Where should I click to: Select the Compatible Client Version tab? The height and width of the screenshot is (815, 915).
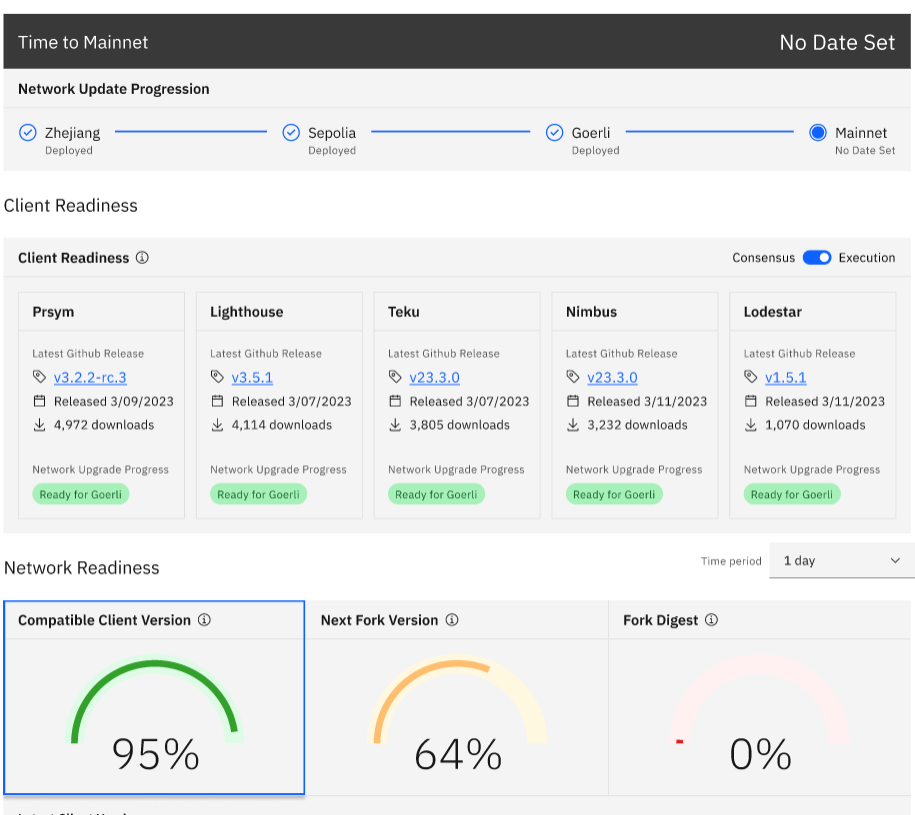[154, 697]
